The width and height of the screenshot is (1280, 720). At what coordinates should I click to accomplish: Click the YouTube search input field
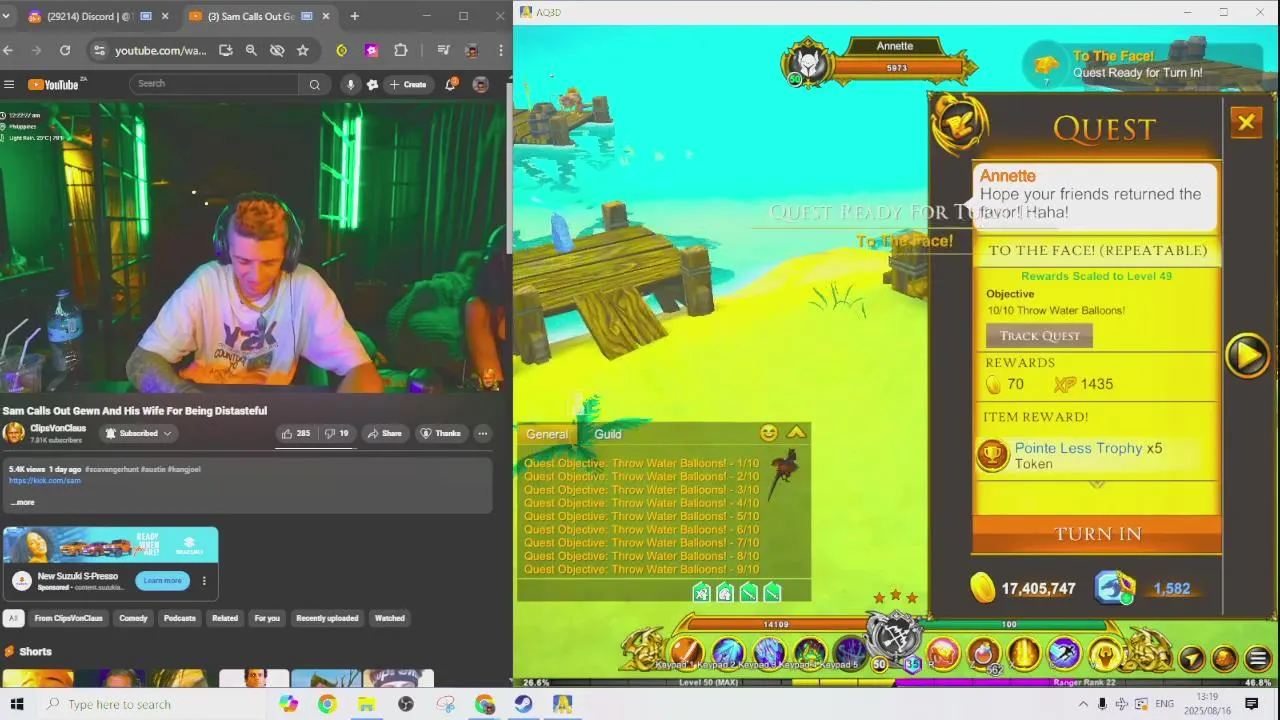point(214,84)
